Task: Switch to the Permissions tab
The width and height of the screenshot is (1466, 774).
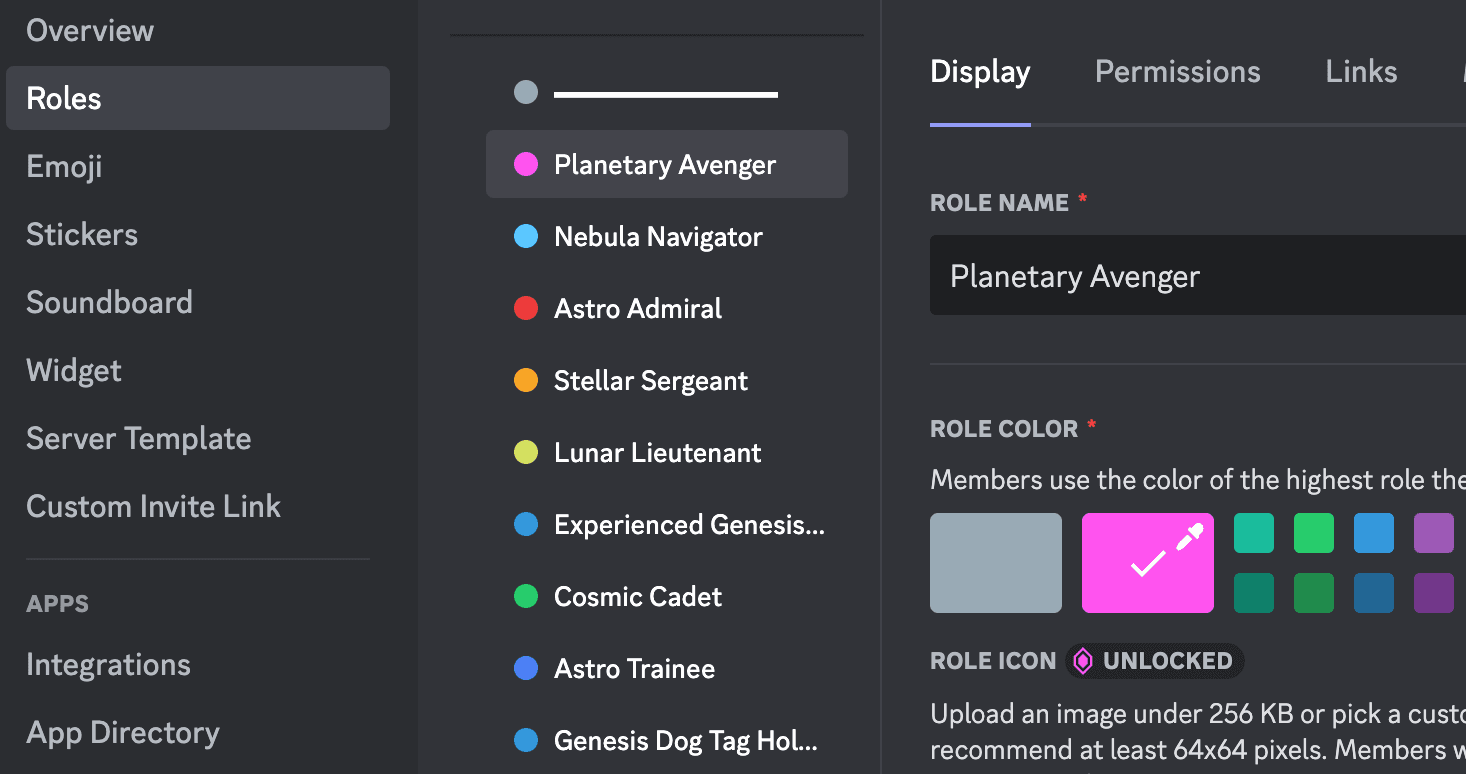Action: click(x=1178, y=72)
